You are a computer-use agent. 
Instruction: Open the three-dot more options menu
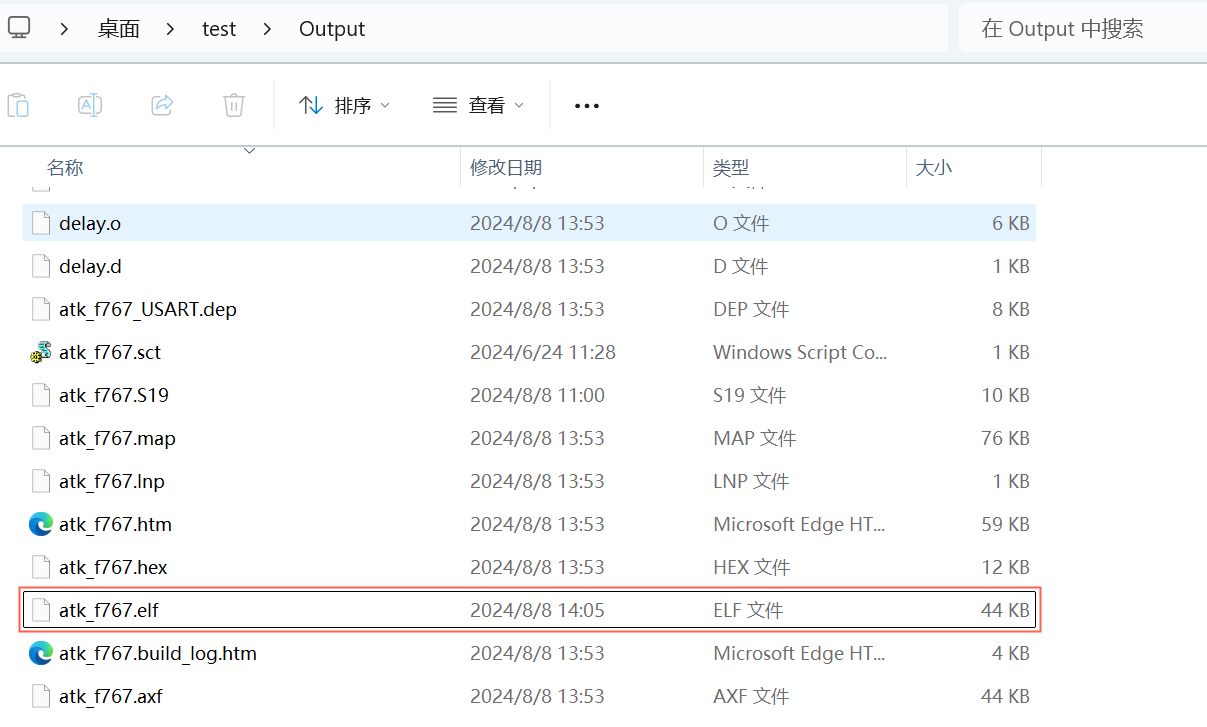586,106
